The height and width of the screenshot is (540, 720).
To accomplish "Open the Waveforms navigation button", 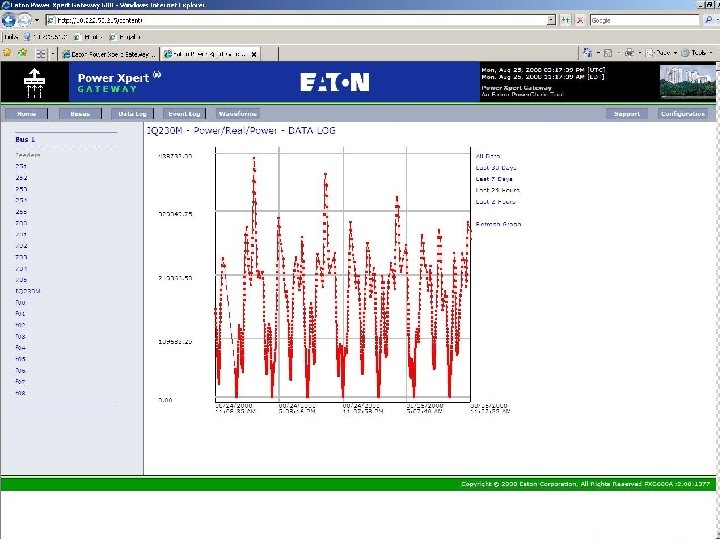I will [237, 113].
